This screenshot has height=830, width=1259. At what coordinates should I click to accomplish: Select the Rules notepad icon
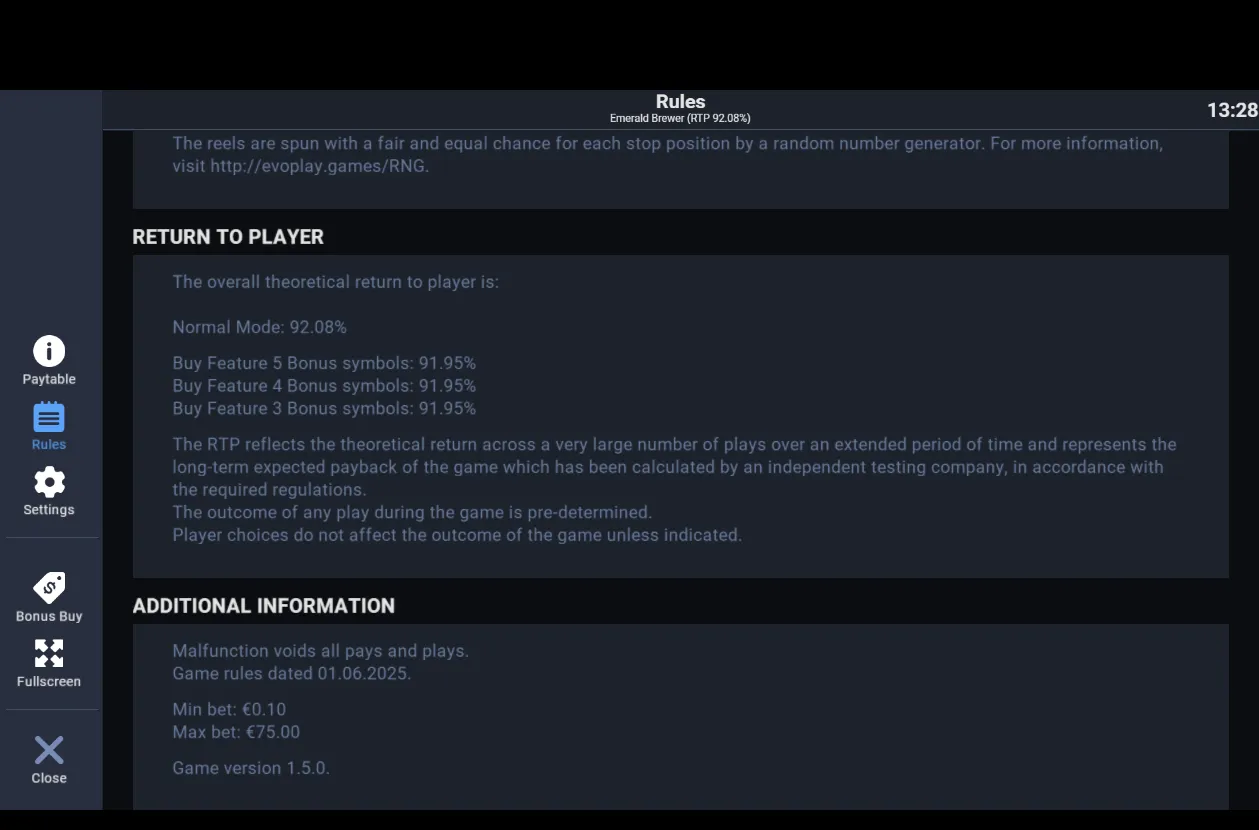[x=49, y=417]
